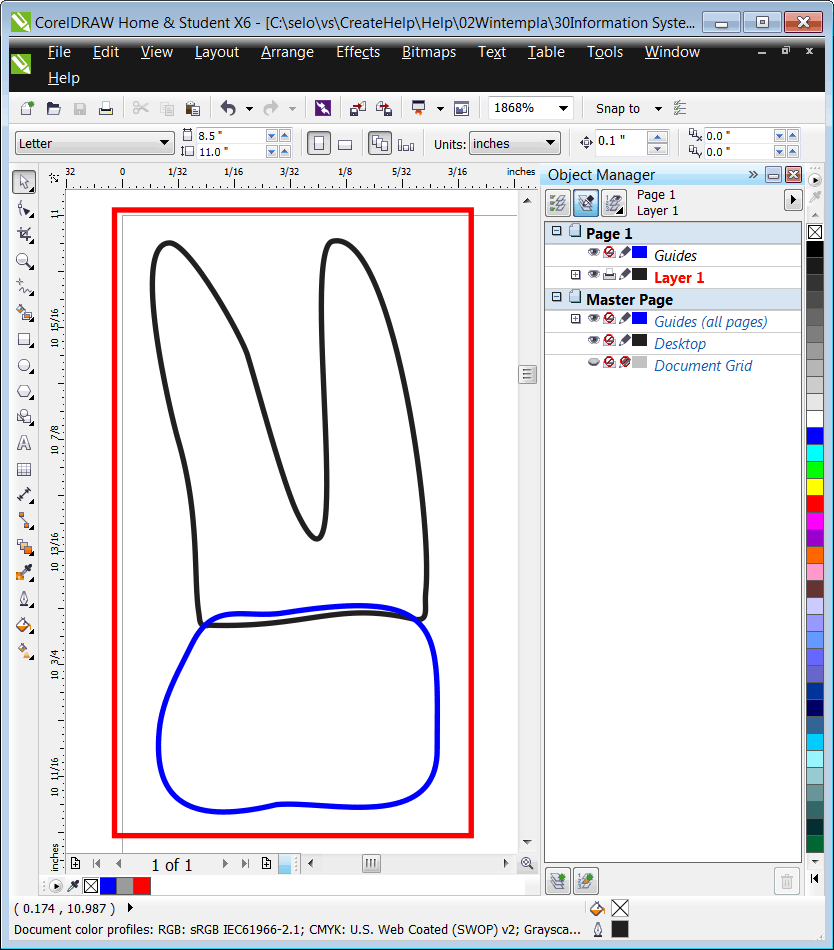Select the Polygon tool

click(24, 392)
